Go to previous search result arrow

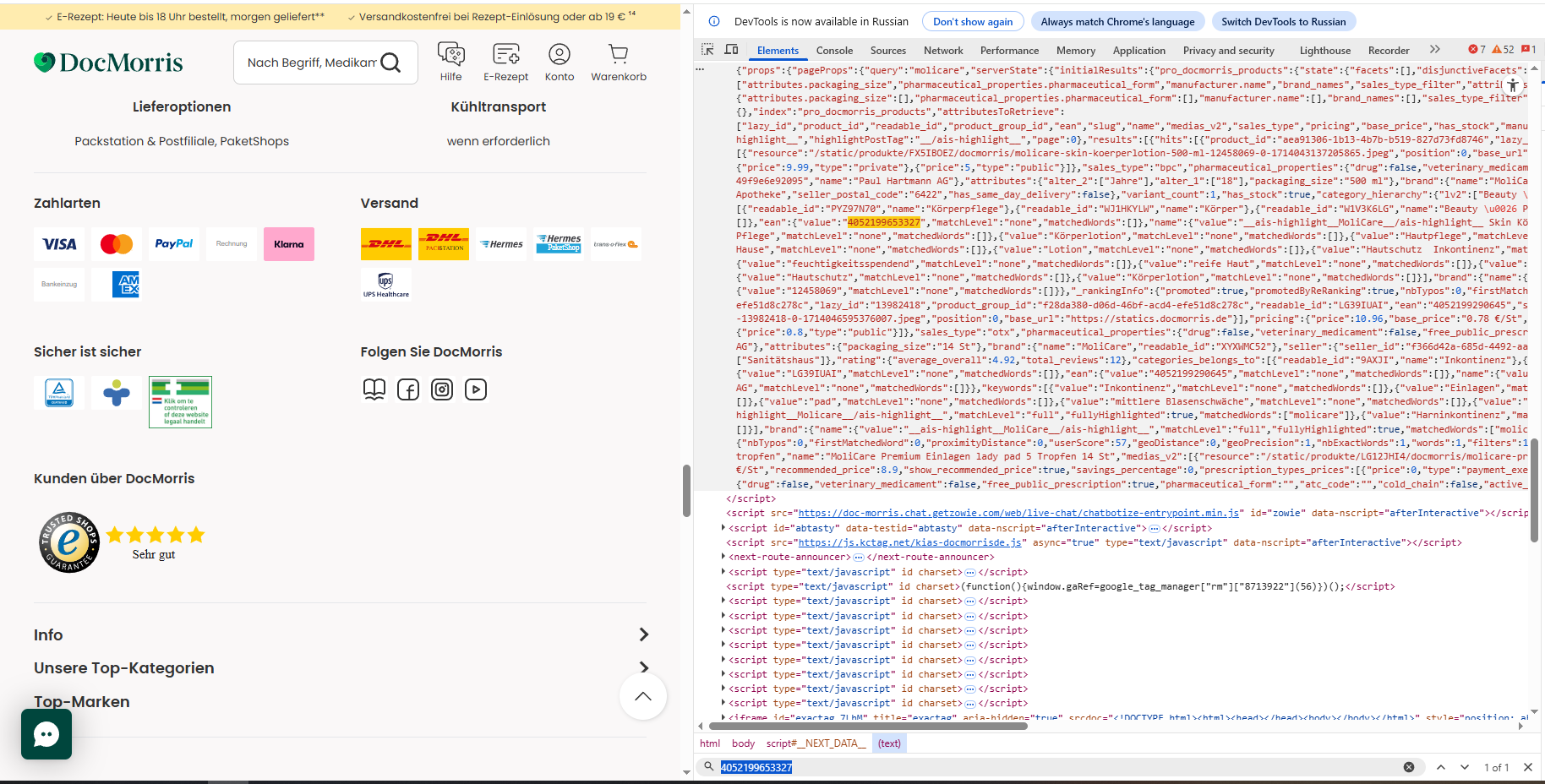(1441, 767)
